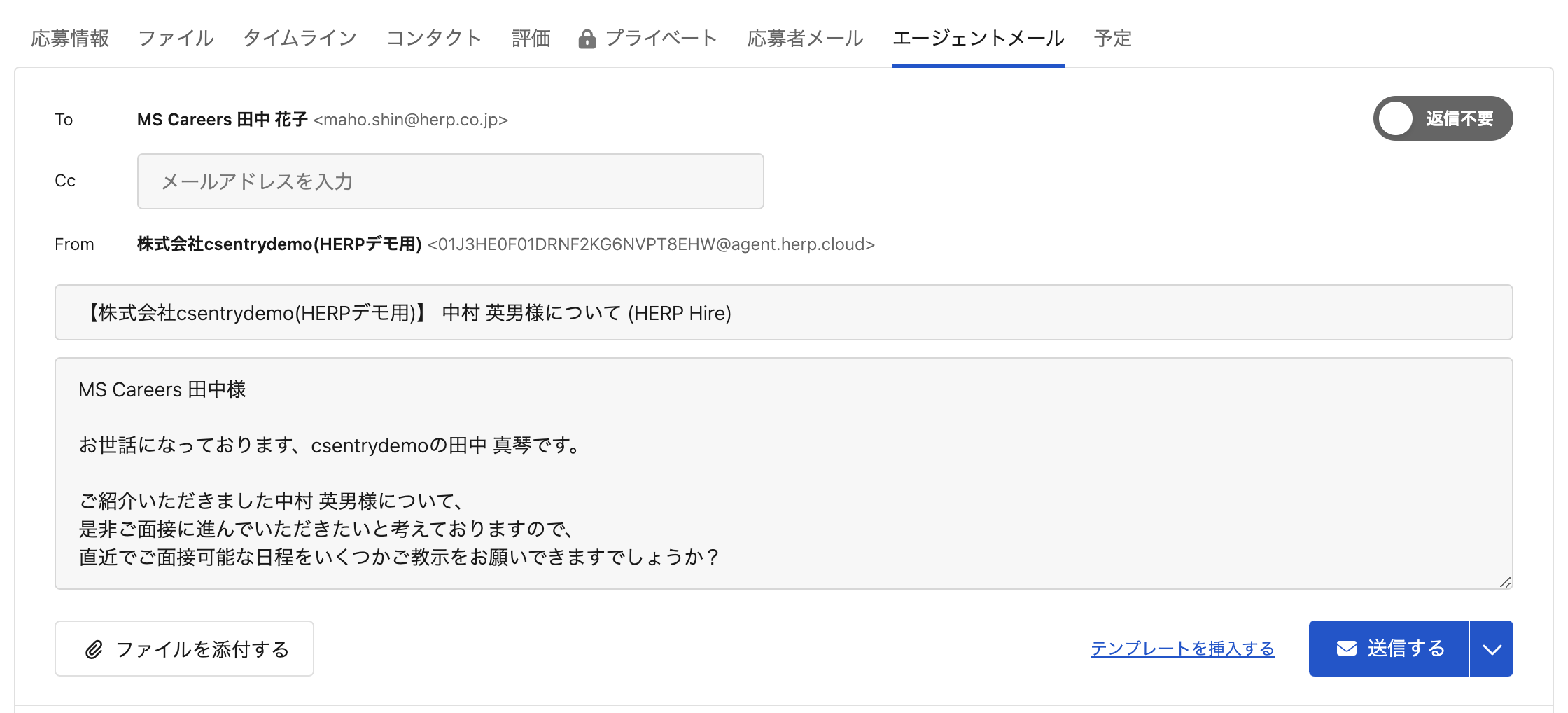Open the 応募者メール tab
The width and height of the screenshot is (1568, 713).
tap(805, 38)
